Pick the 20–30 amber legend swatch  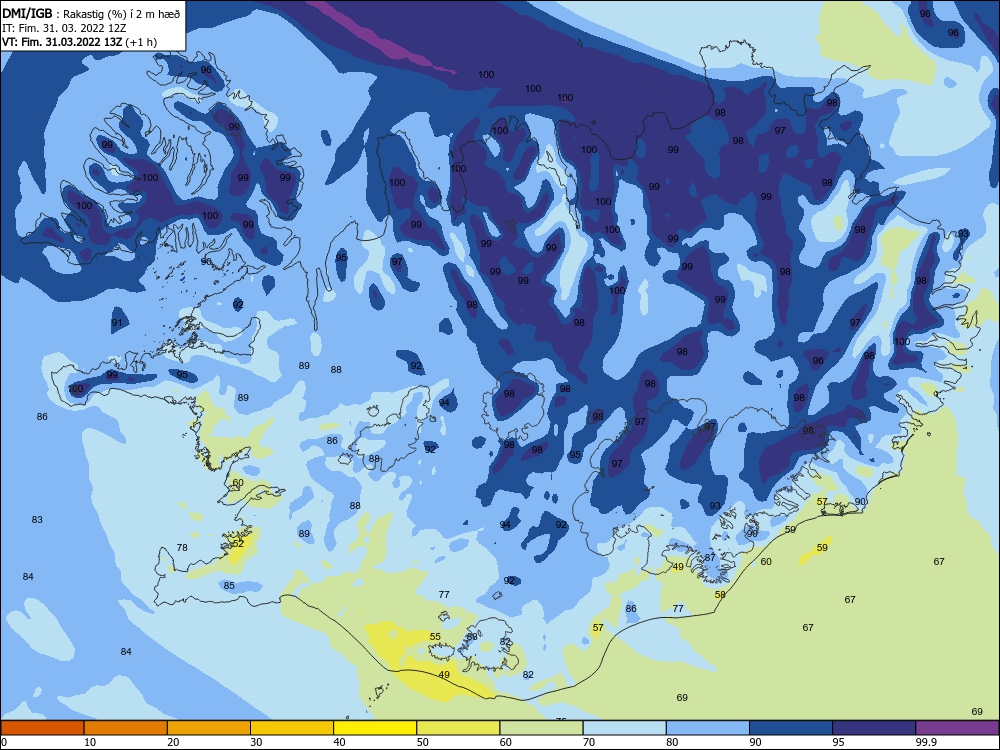(x=209, y=728)
